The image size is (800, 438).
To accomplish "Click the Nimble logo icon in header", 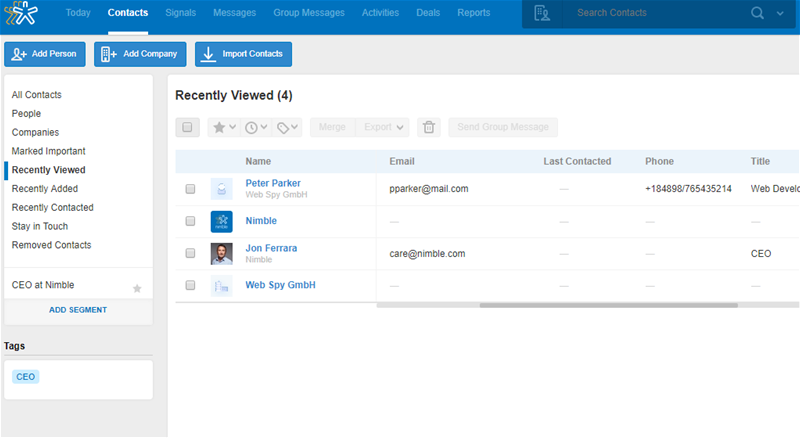I will pyautogui.click(x=21, y=13).
